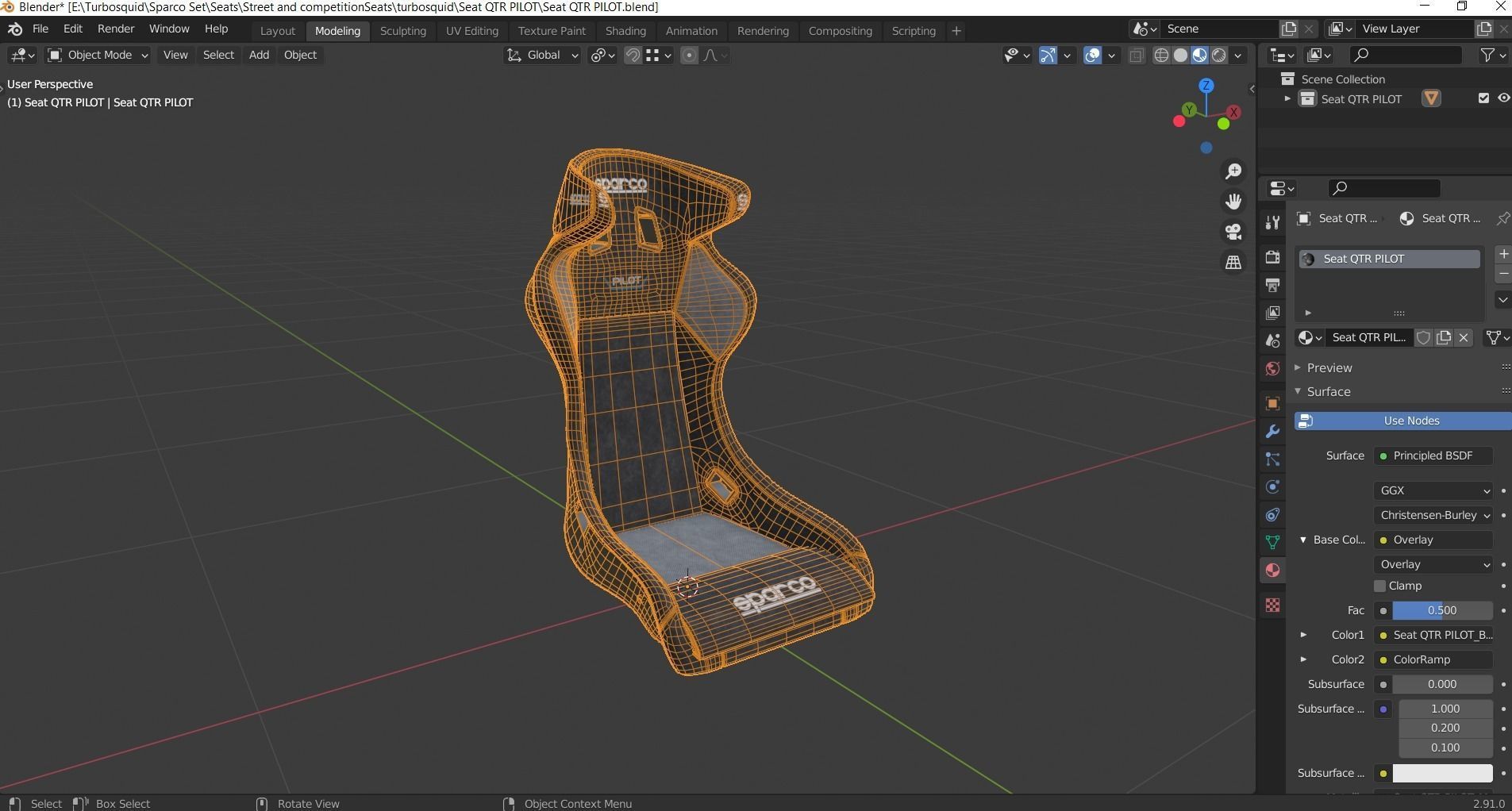Switch to material preview shading
Image resolution: width=1512 pixels, height=811 pixels.
coord(1199,55)
